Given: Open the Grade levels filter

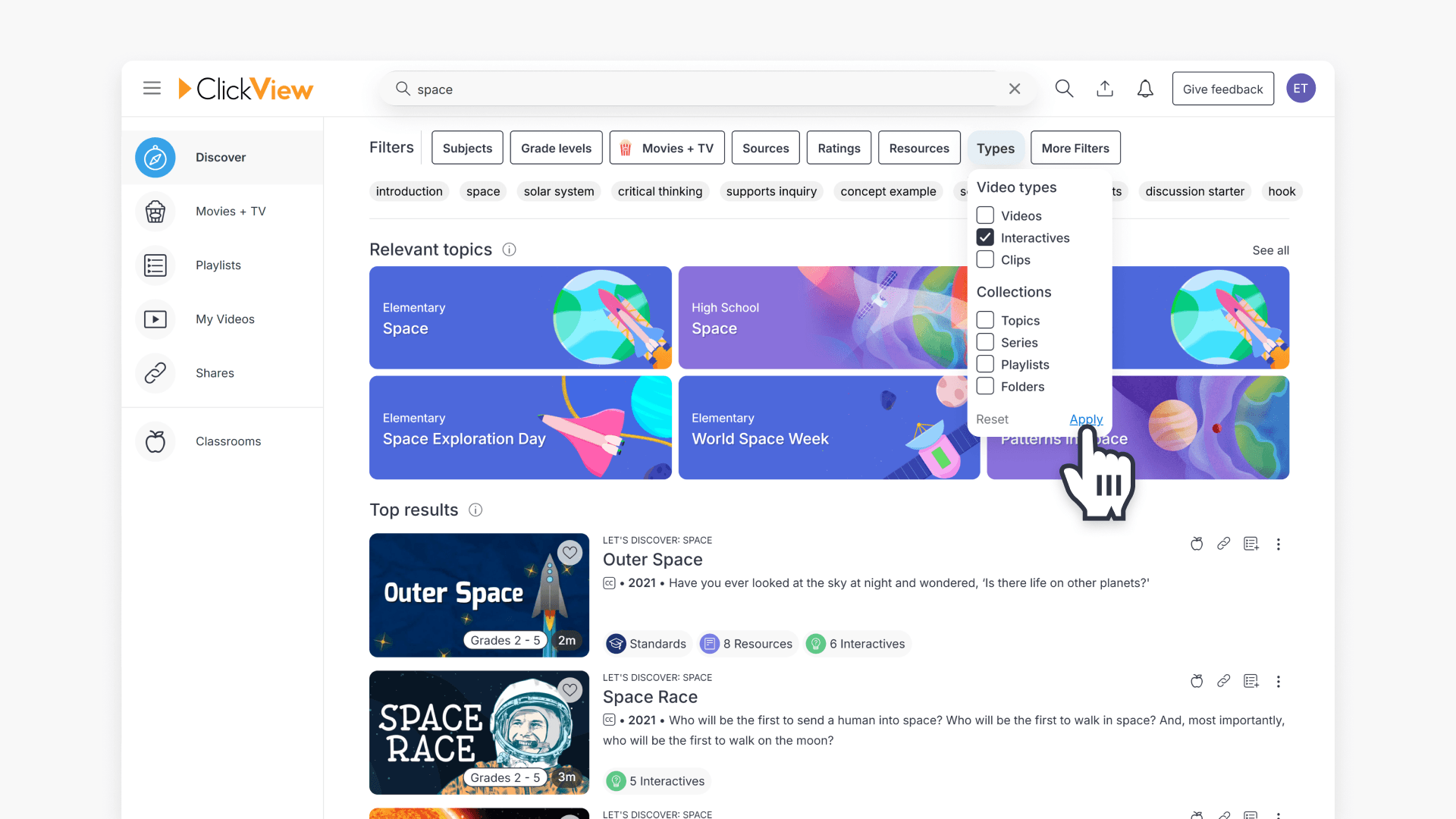Looking at the screenshot, I should coord(556,147).
